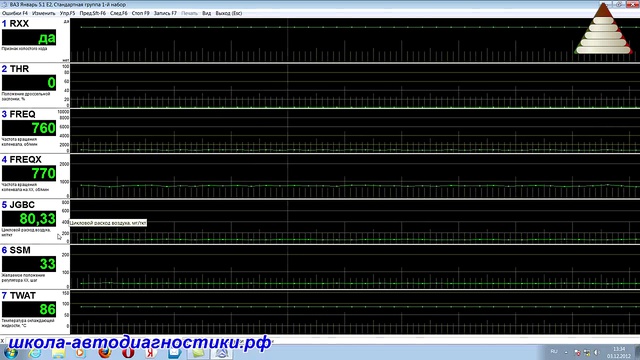
Task: Open the Изменить menu
Action: coord(44,13)
